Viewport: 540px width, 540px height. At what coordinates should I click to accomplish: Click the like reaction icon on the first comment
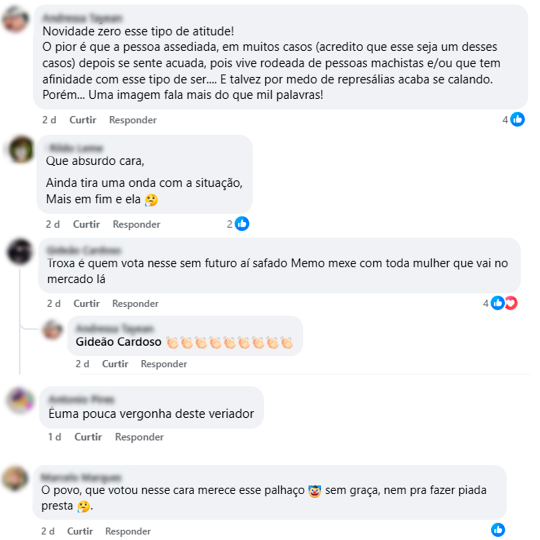[x=517, y=120]
